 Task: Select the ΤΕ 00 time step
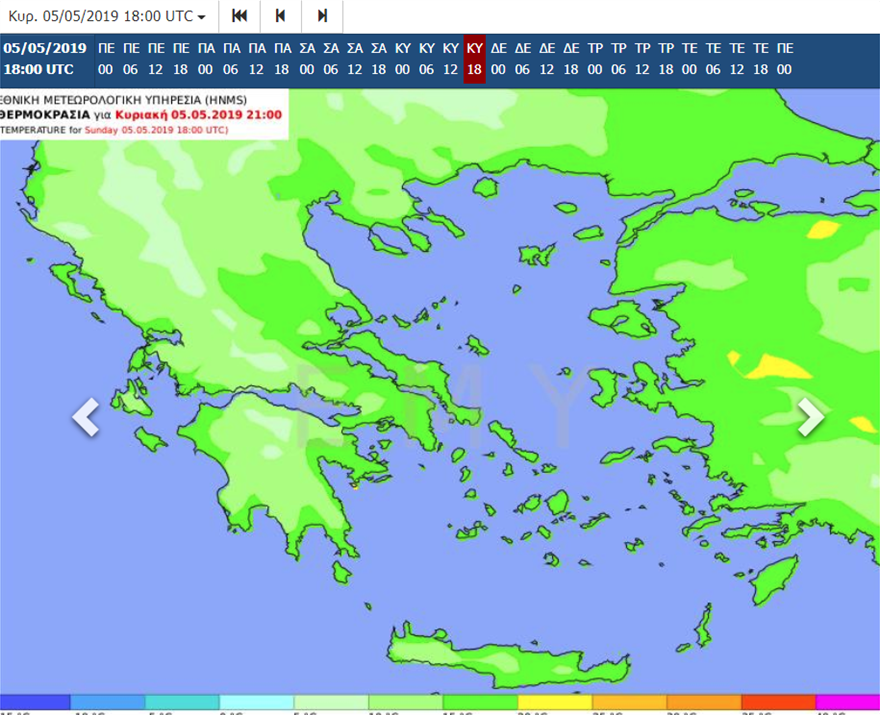coord(690,59)
